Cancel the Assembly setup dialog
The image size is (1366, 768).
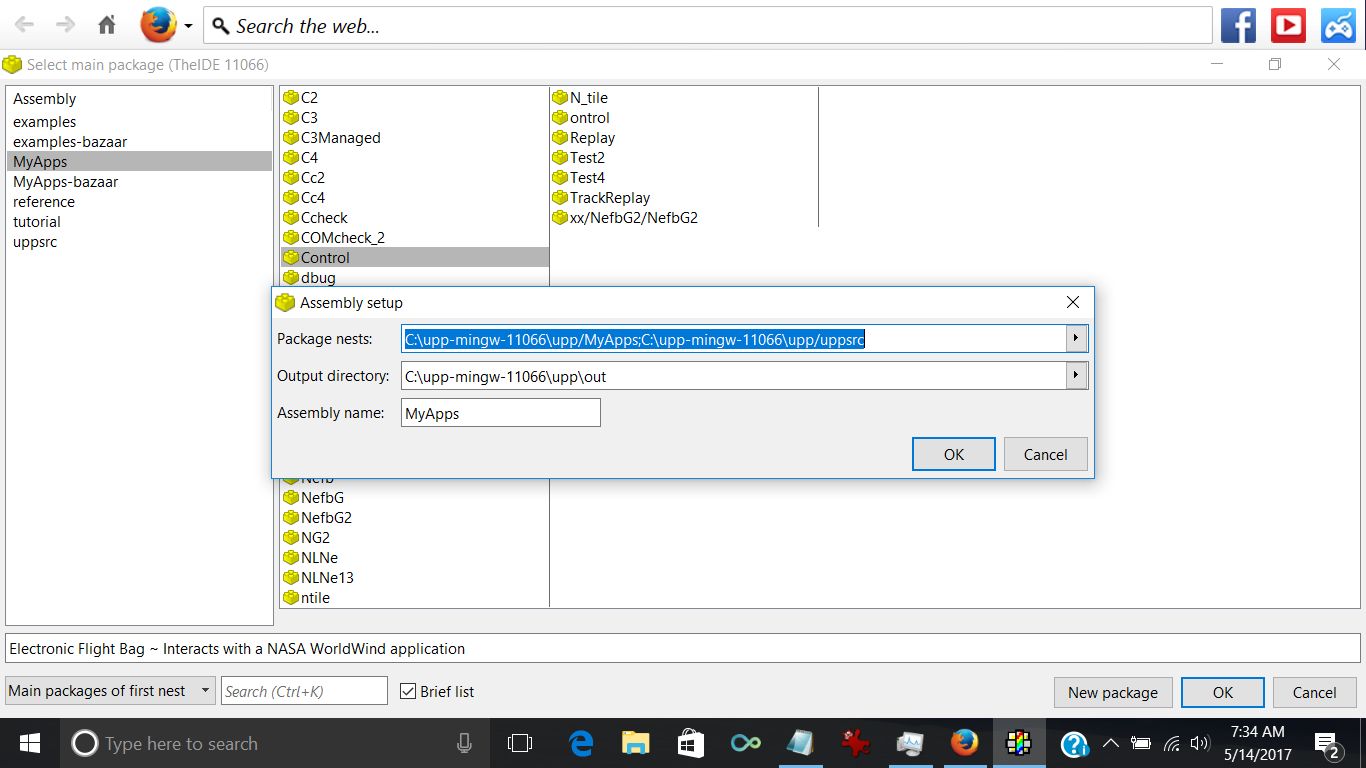tap(1045, 454)
